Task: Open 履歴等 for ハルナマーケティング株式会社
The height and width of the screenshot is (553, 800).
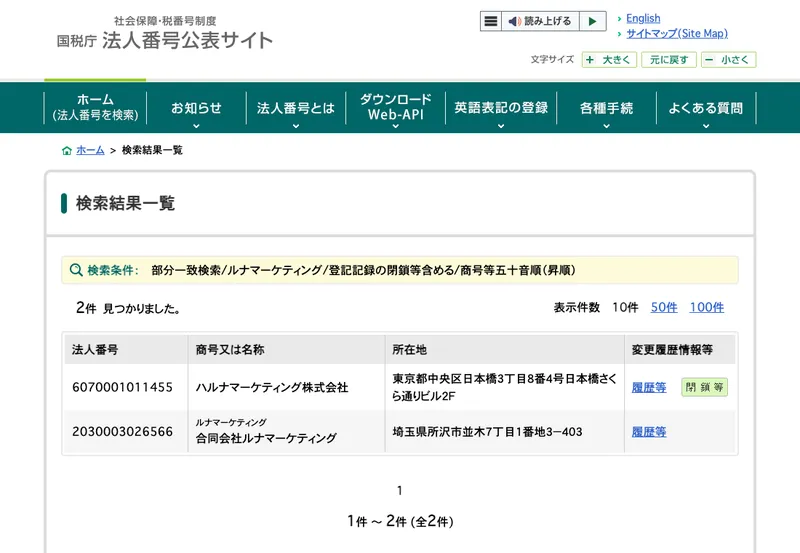Action: [x=648, y=388]
